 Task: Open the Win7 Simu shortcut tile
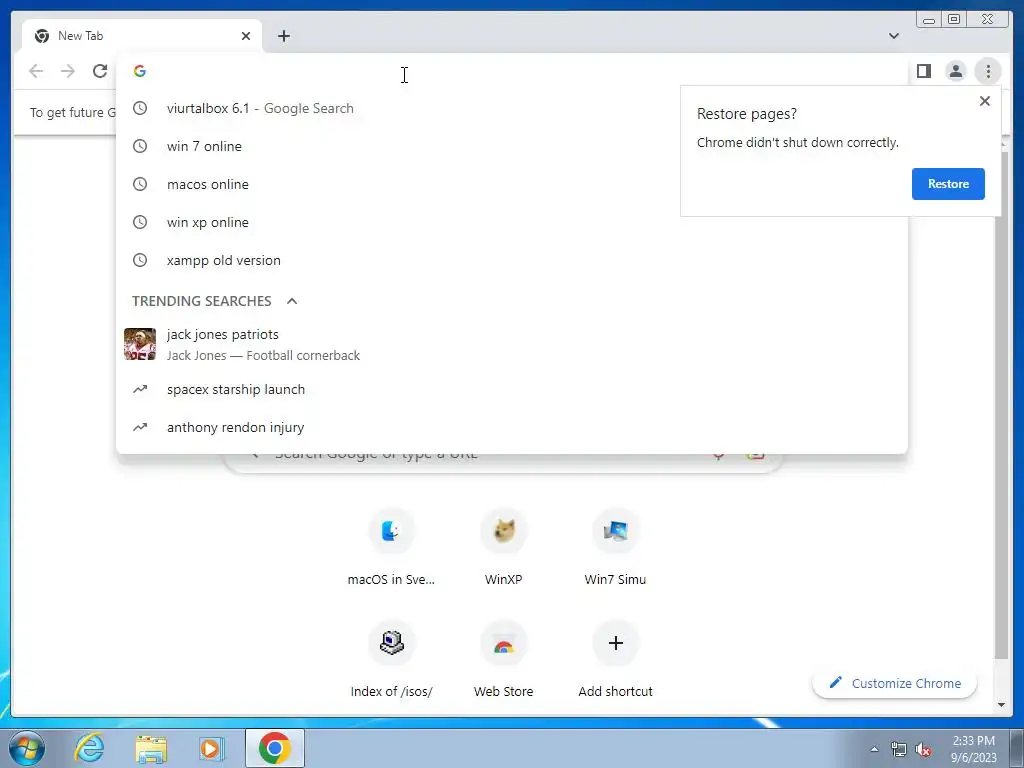[x=615, y=547]
